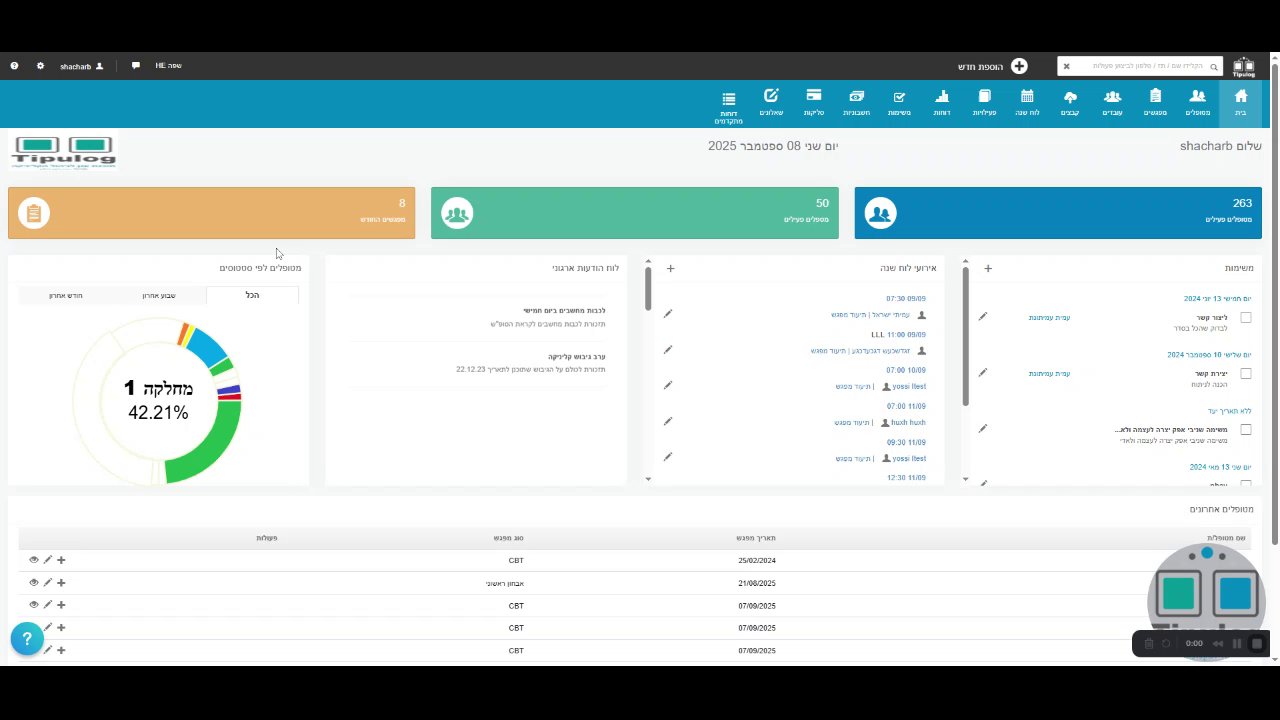
Task: Select the 'חודש אחרון' tab
Action: [x=66, y=295]
